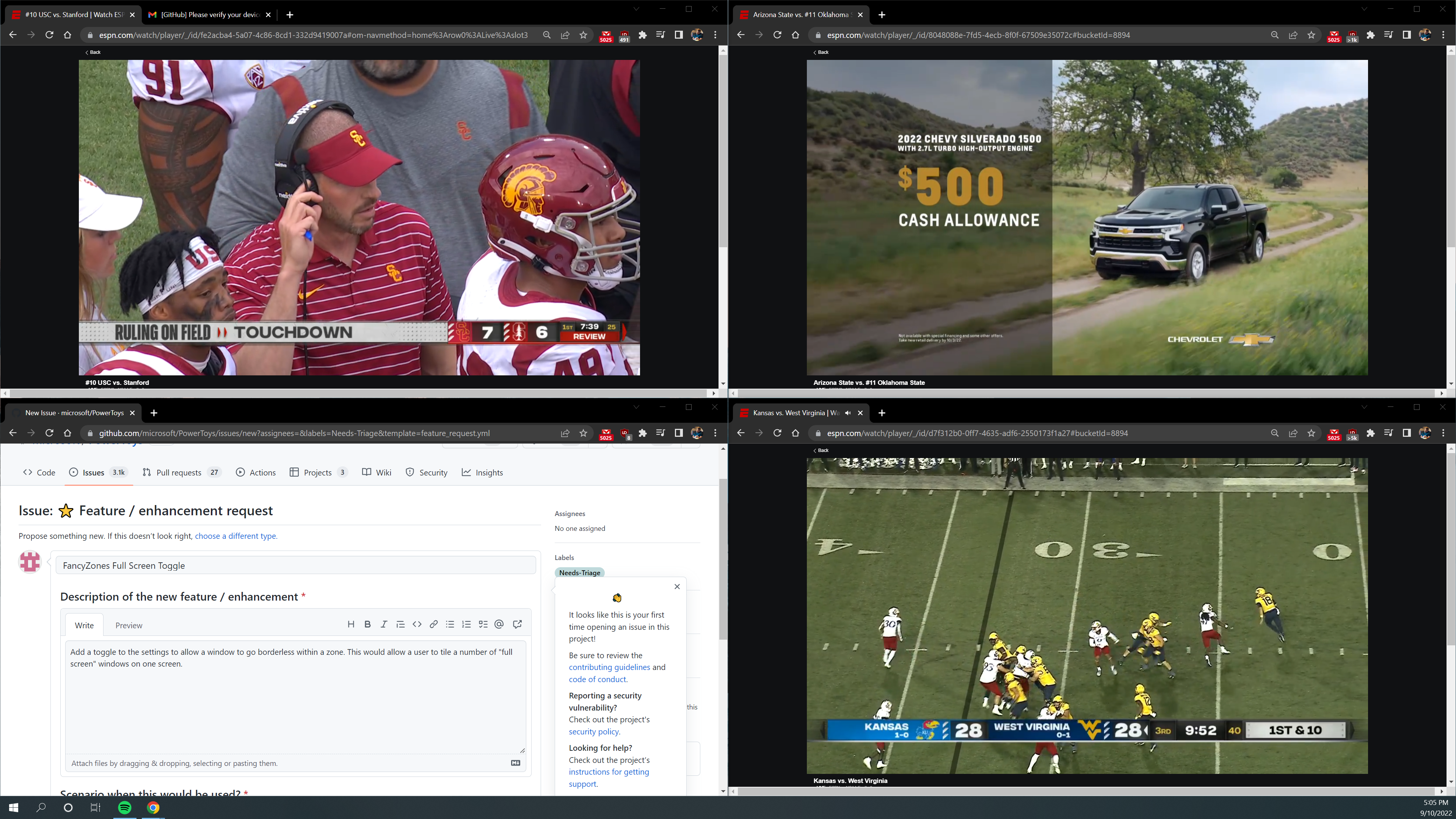This screenshot has height=819, width=1456.
Task: Open Windows search from the taskbar
Action: 41,807
